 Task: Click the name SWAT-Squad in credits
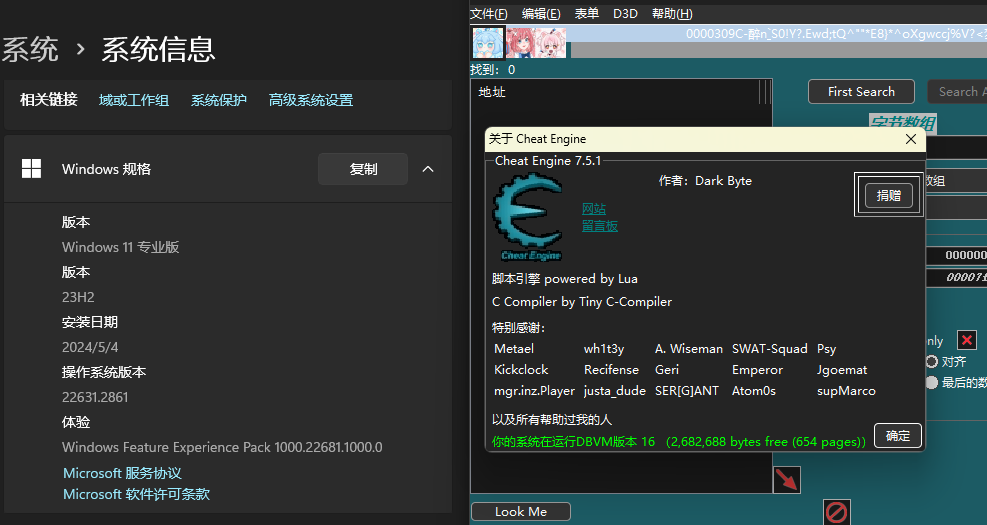[x=769, y=349]
